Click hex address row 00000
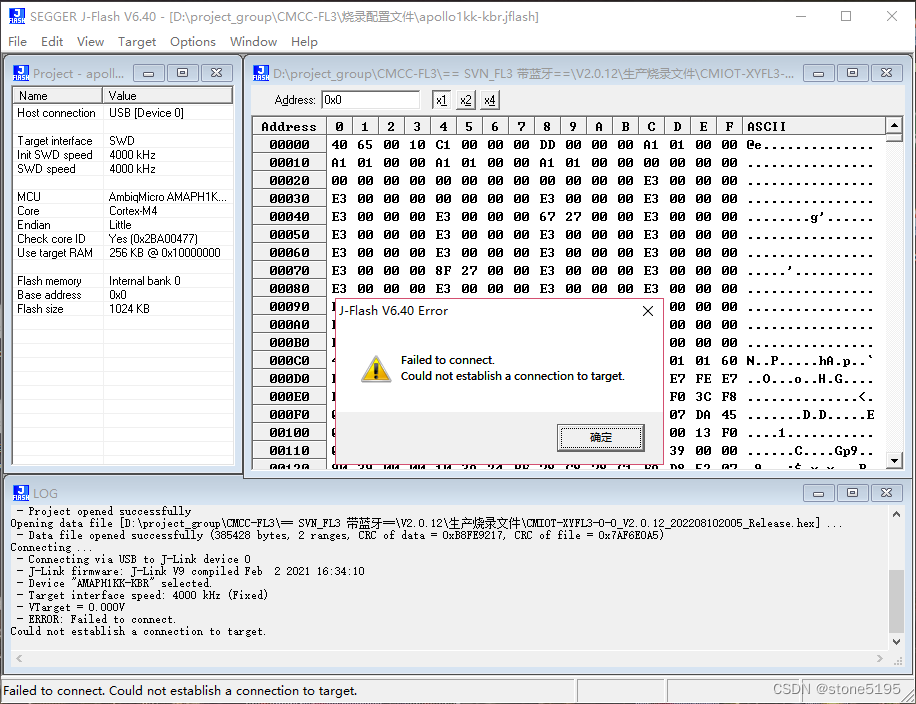The height and width of the screenshot is (704, 916). (x=289, y=145)
